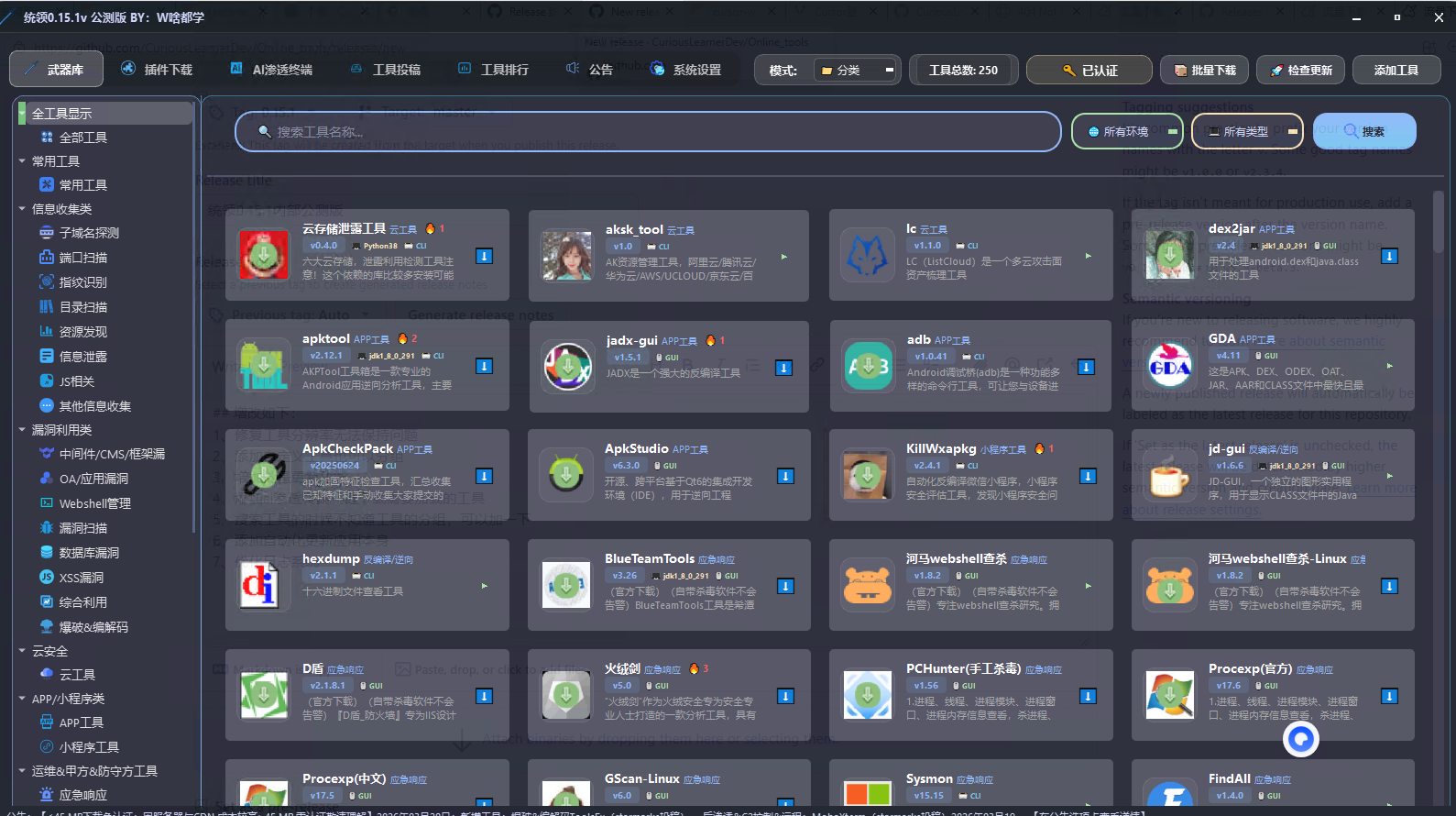Click download icon on KillWxapkg card
Viewport: 1456px width, 816px height.
[x=1087, y=476]
